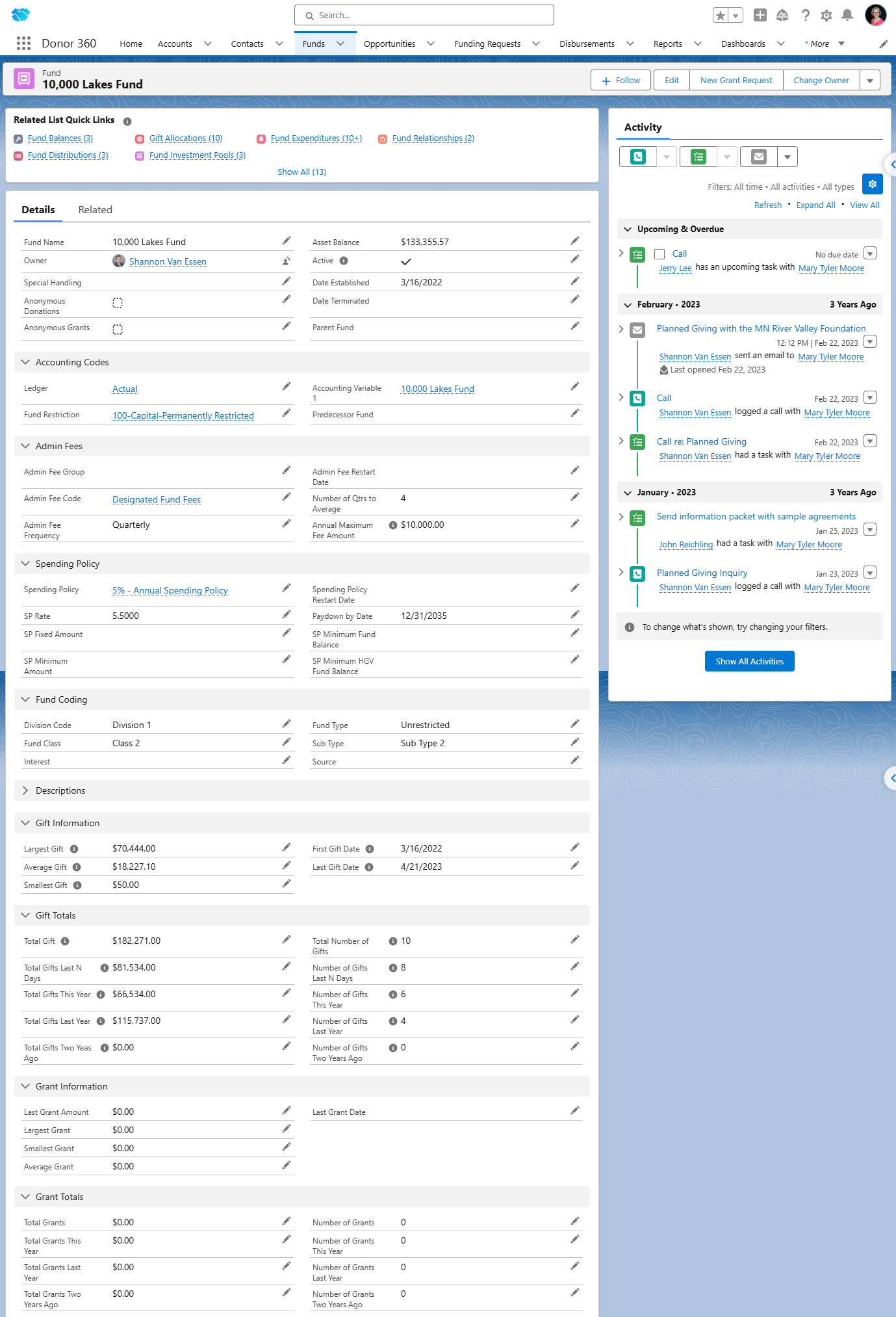This screenshot has width=896, height=1317.
Task: Edit the SP Rate field pencil
Action: (287, 615)
